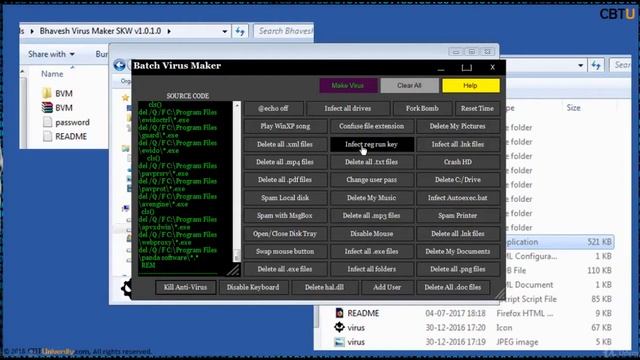The width and height of the screenshot is (640, 360).
Task: Click the Open/Close Disk Tray button
Action: [285, 233]
